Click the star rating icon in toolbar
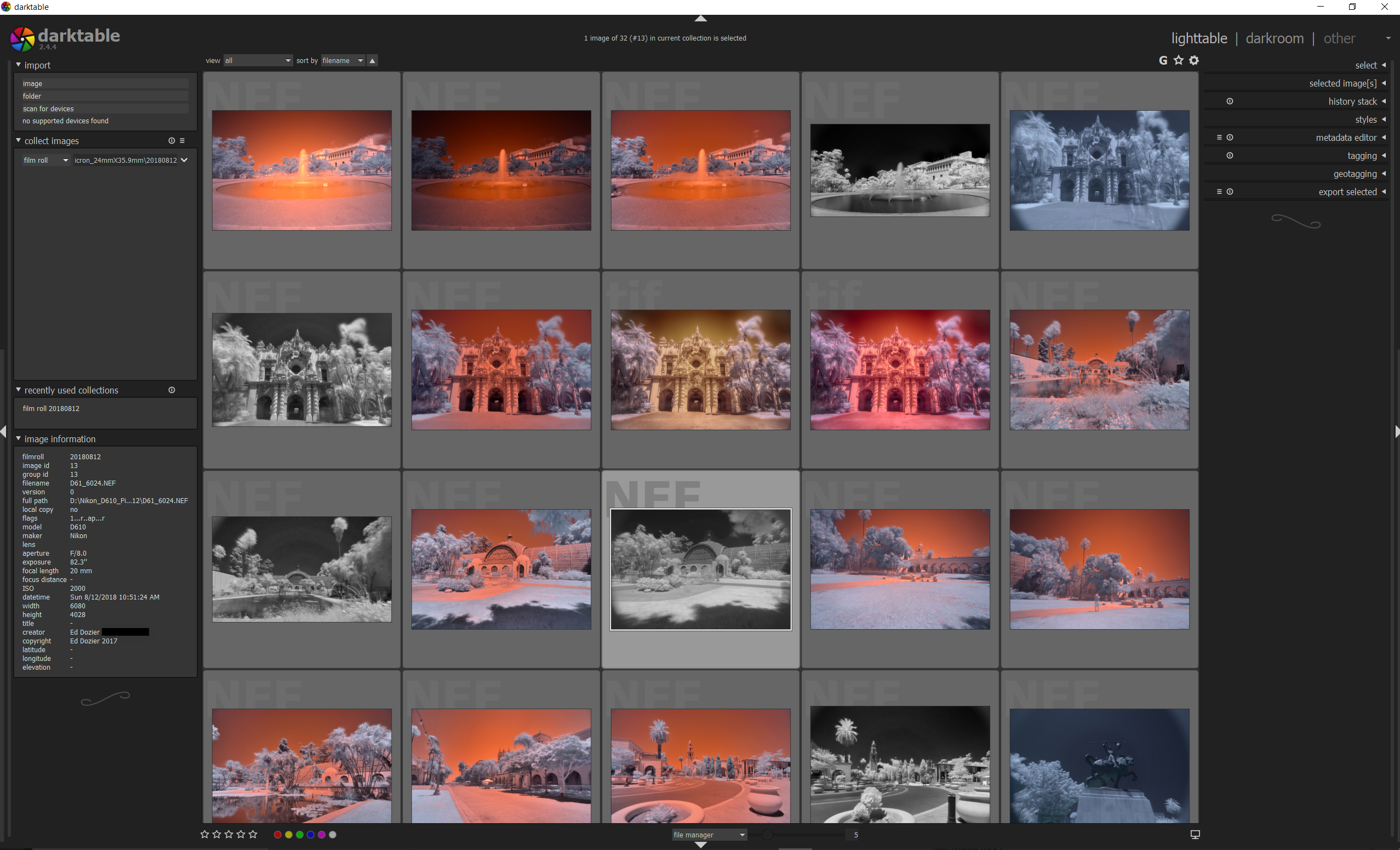 1178,60
